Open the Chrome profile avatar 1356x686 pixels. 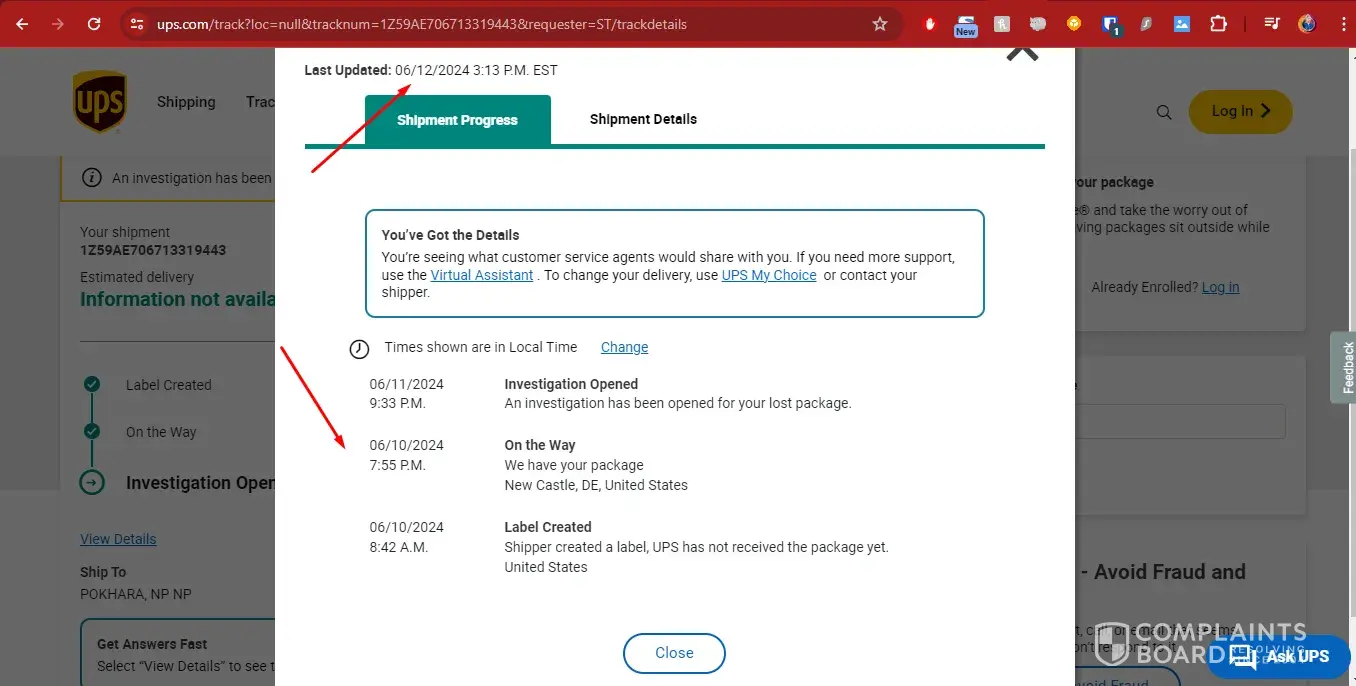tap(1307, 24)
